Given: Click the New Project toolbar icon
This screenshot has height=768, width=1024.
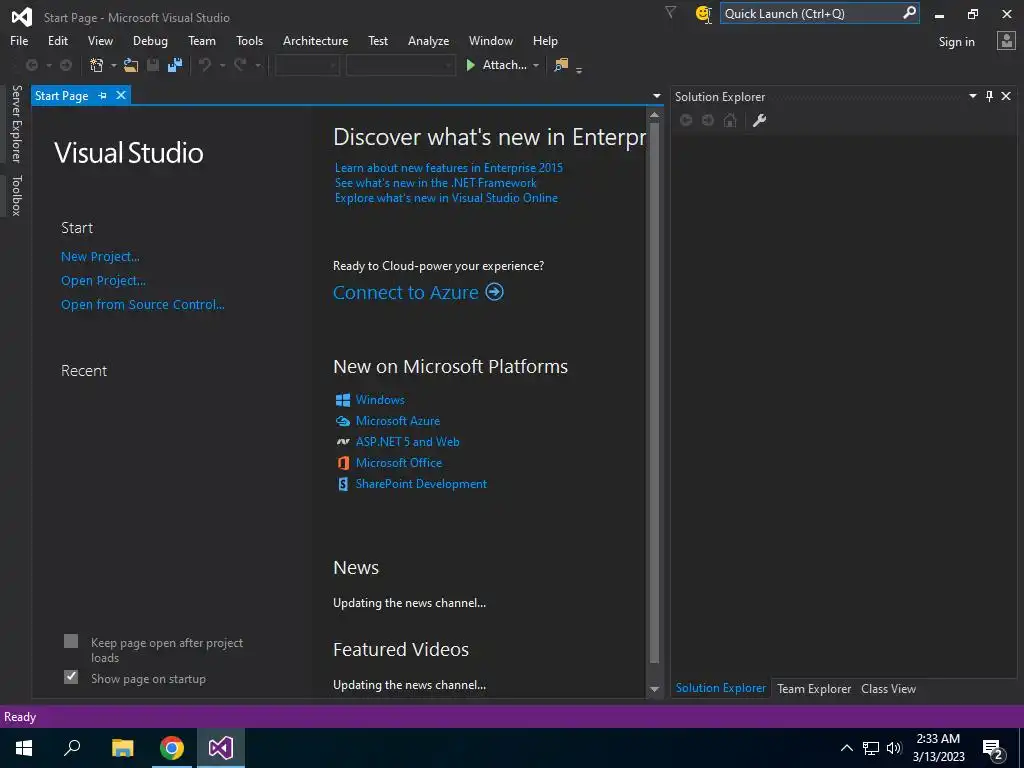Looking at the screenshot, I should [97, 65].
